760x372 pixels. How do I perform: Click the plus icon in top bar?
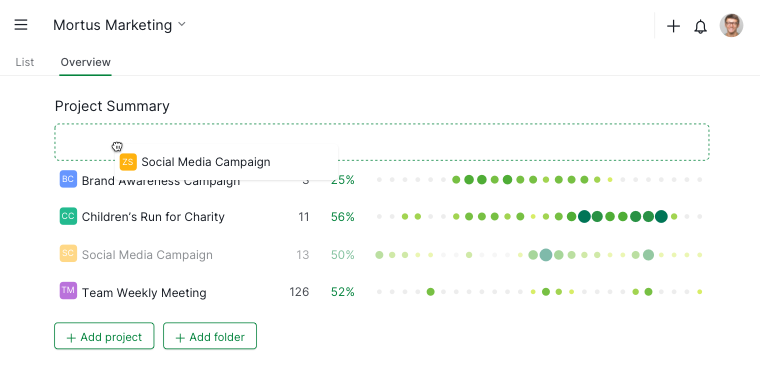click(x=673, y=26)
